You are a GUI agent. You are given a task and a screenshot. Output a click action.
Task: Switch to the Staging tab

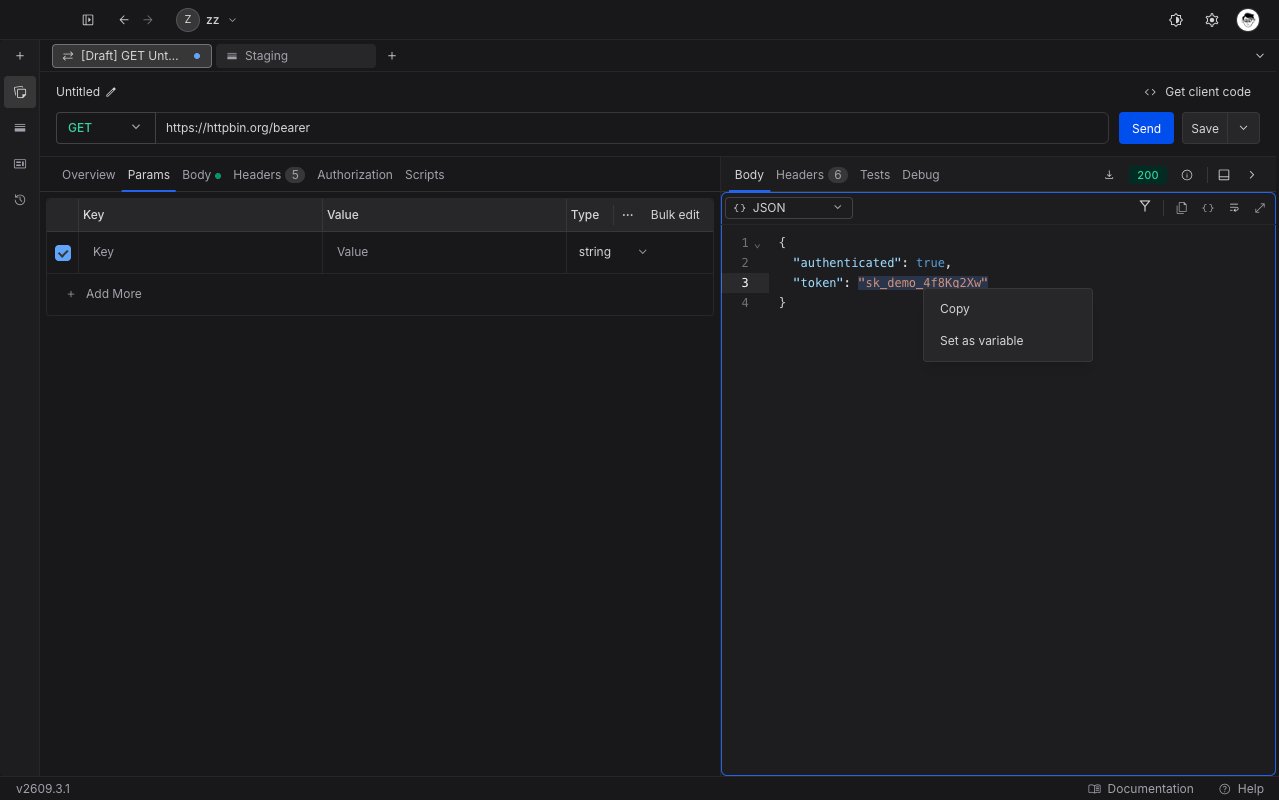tap(296, 56)
